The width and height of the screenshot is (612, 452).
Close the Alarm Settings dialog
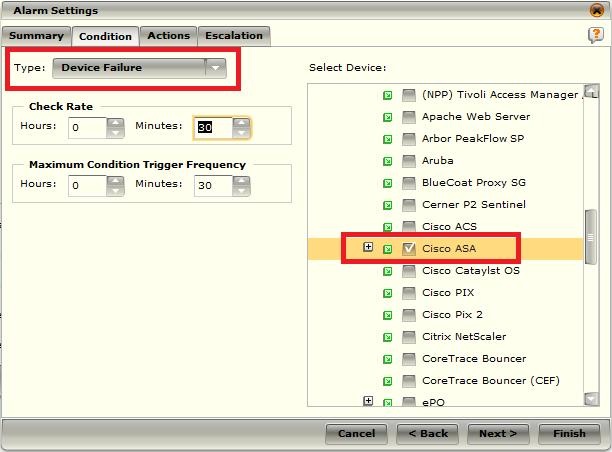(x=596, y=10)
